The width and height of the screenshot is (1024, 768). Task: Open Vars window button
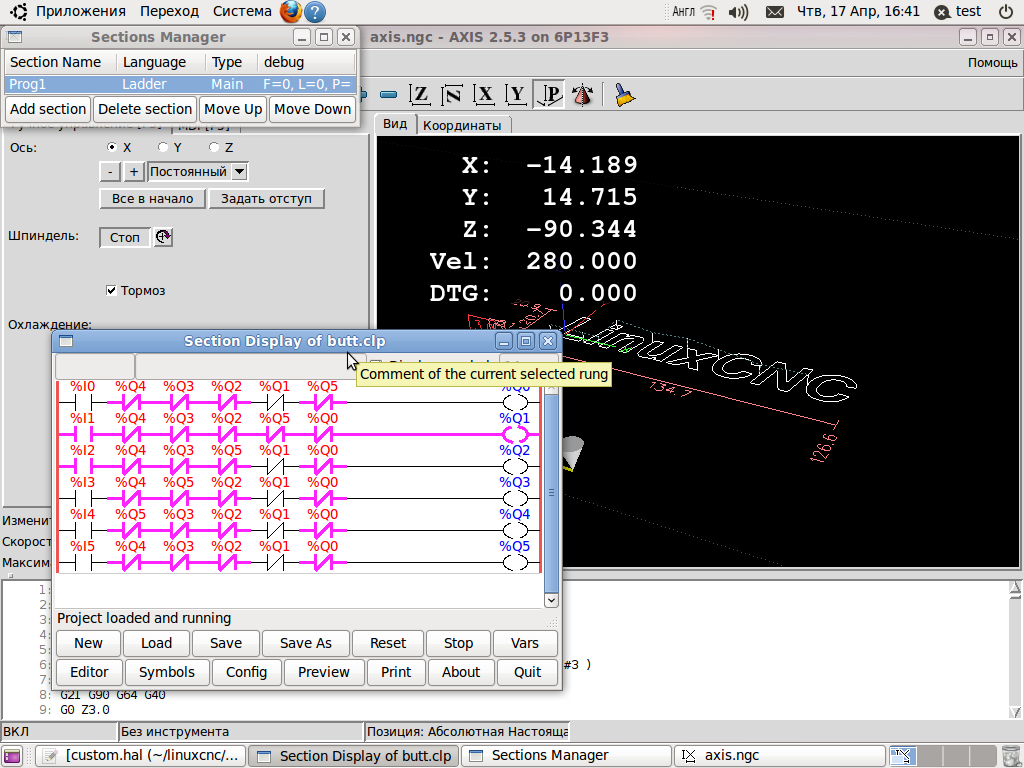[x=525, y=643]
